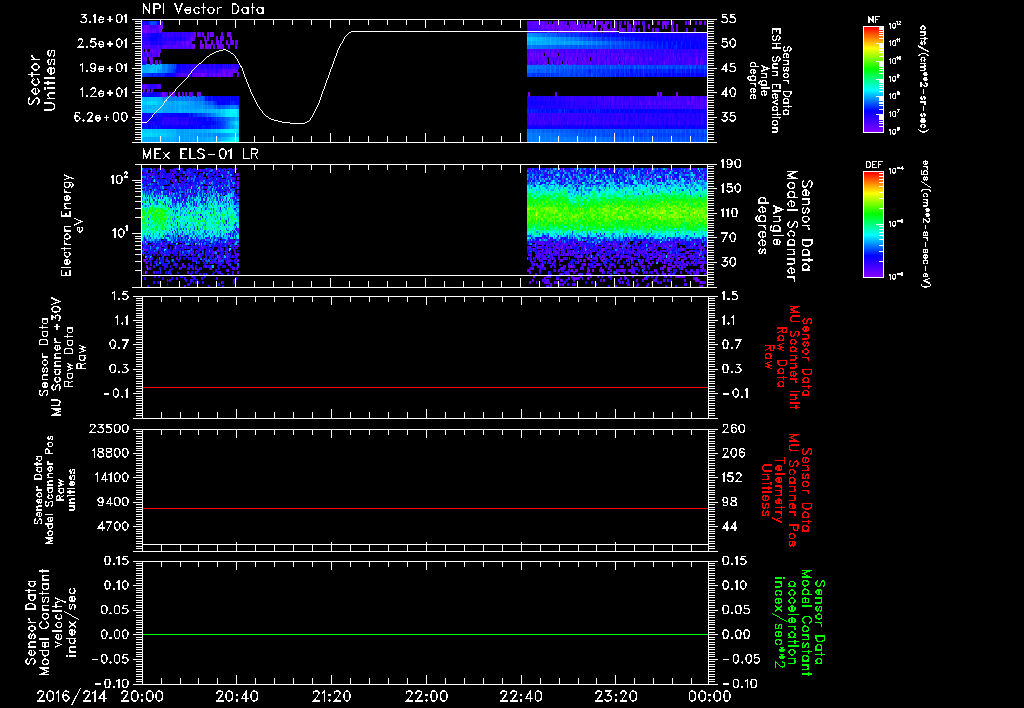Viewport: 1024px width, 708px height.
Task: Click the '21:20' time axis label
Action: tap(331, 696)
